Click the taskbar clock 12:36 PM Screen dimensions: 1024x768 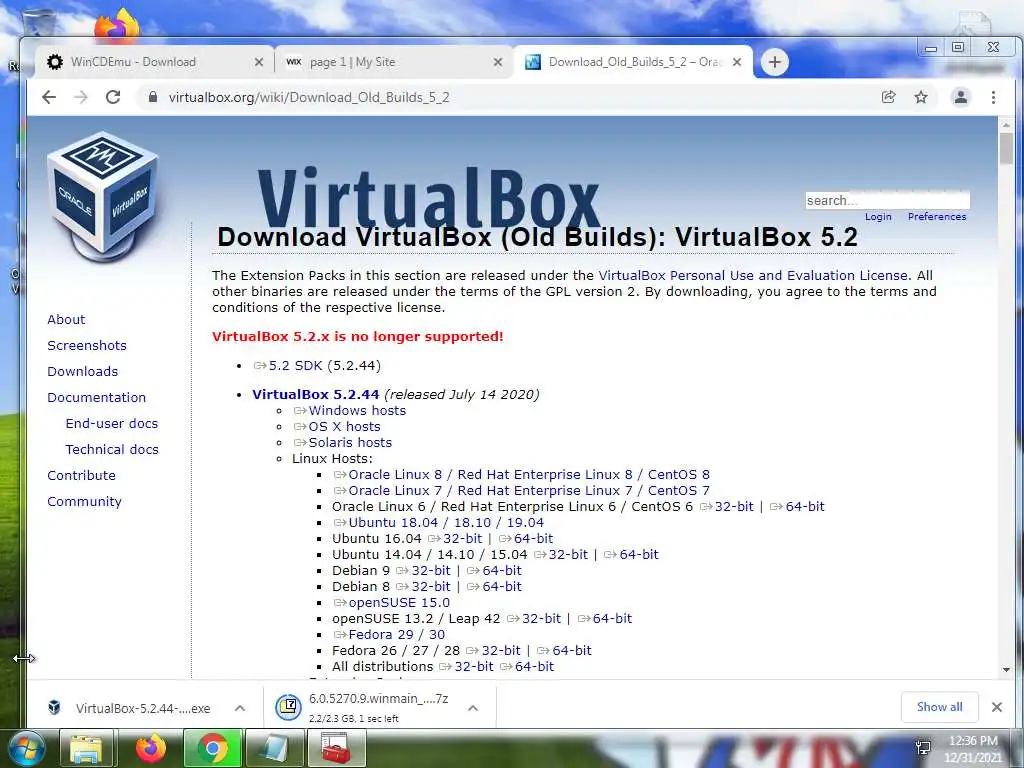click(973, 741)
